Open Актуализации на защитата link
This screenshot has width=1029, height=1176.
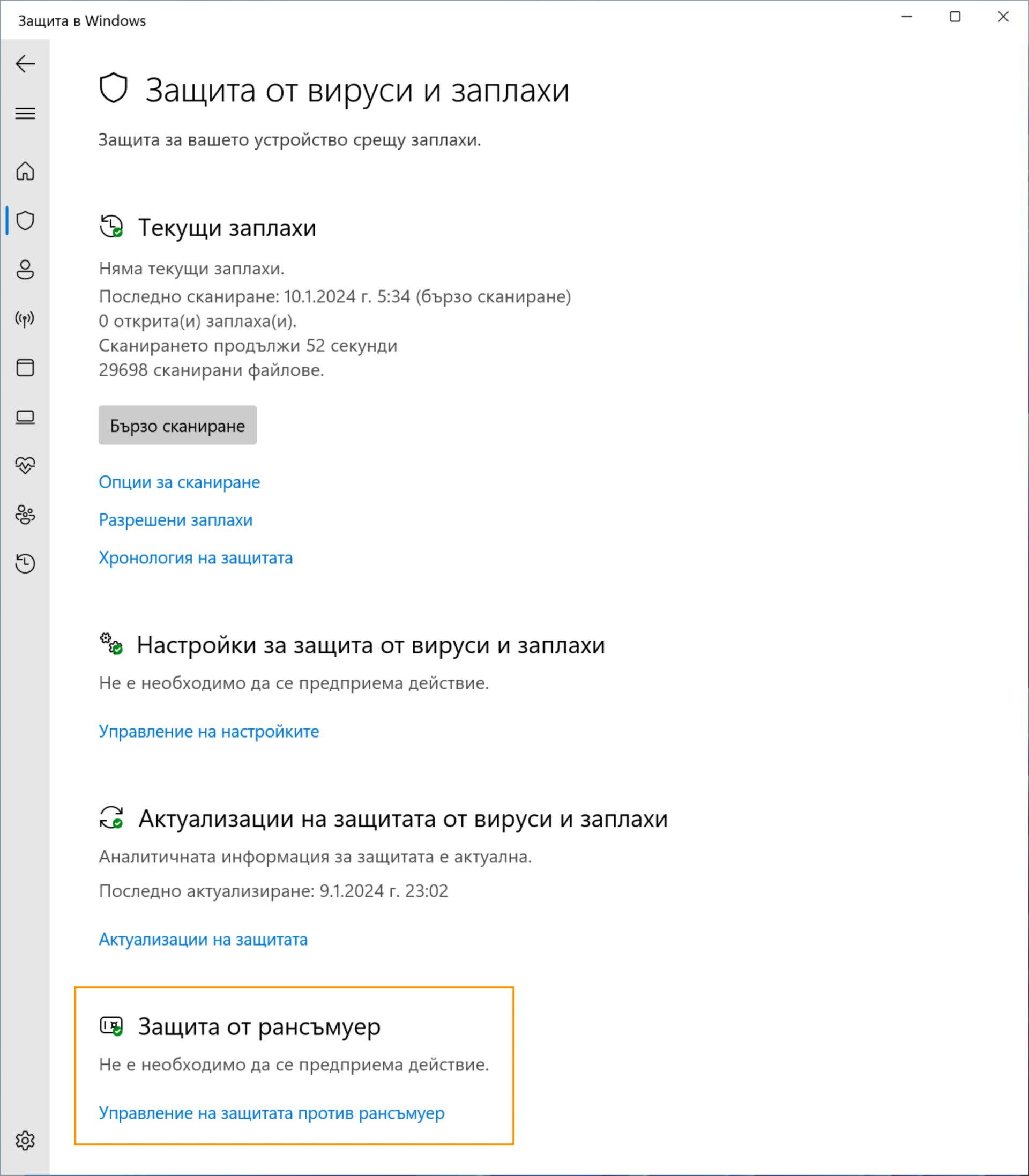pos(203,940)
